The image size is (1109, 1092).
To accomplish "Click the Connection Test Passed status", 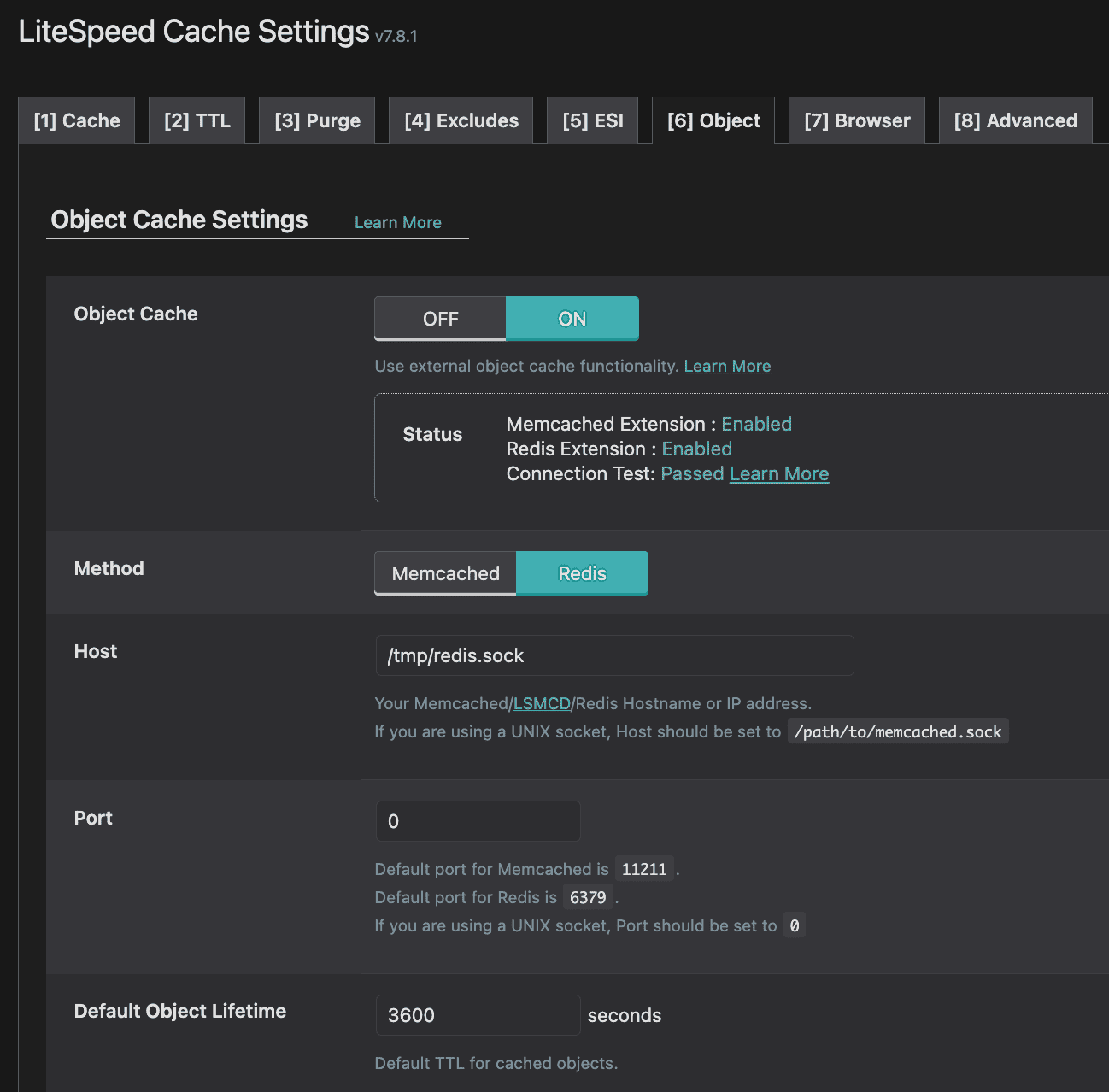I will (x=692, y=473).
